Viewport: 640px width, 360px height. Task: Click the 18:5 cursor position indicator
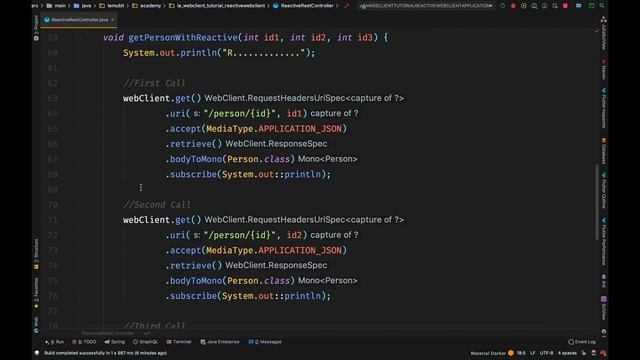(x=521, y=353)
